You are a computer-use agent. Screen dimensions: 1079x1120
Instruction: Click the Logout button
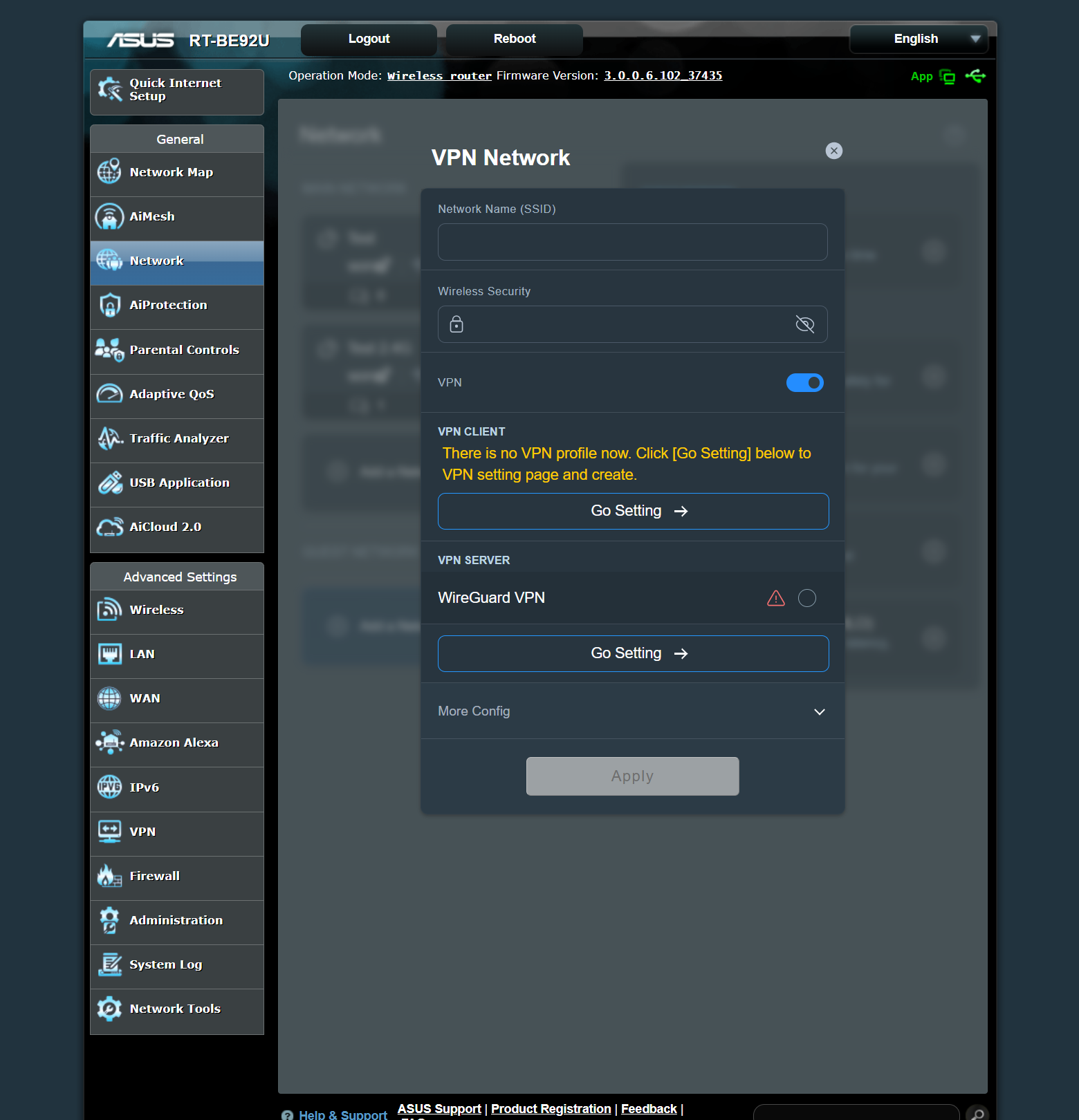(369, 39)
